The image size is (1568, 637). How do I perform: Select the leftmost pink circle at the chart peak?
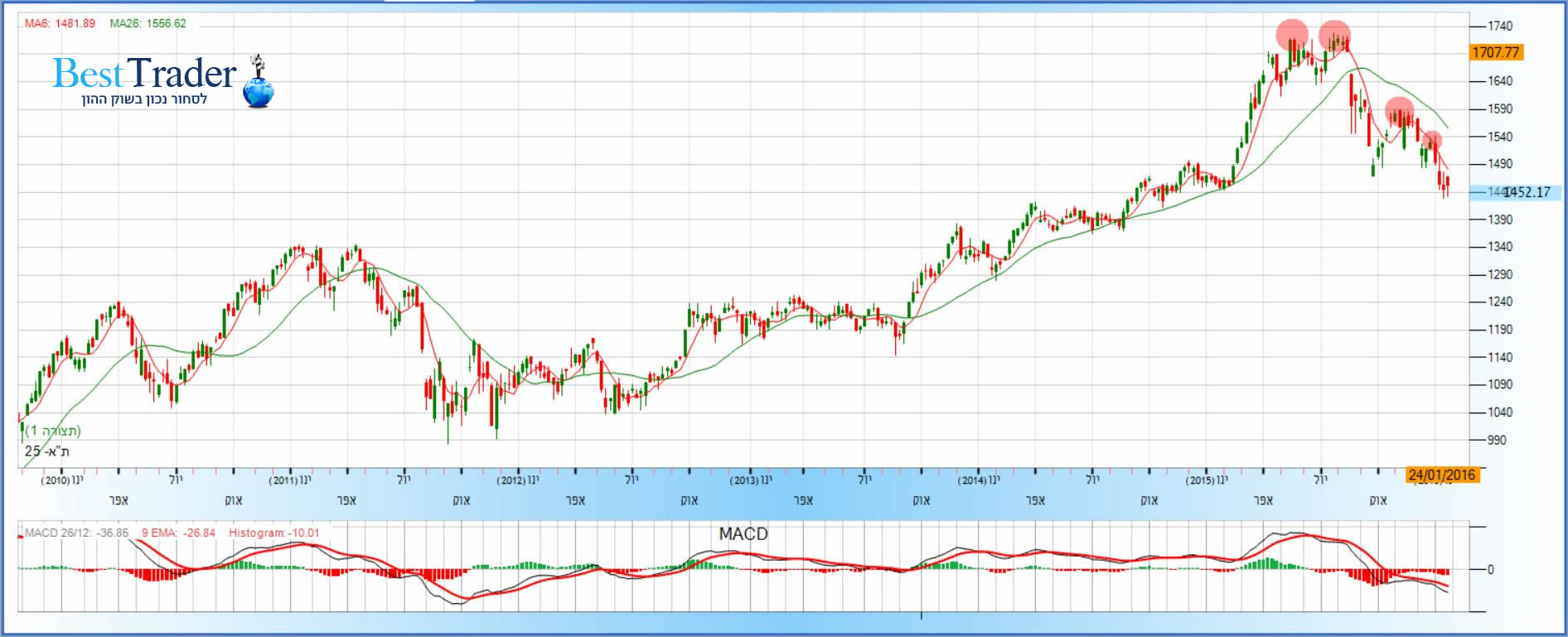click(1291, 35)
